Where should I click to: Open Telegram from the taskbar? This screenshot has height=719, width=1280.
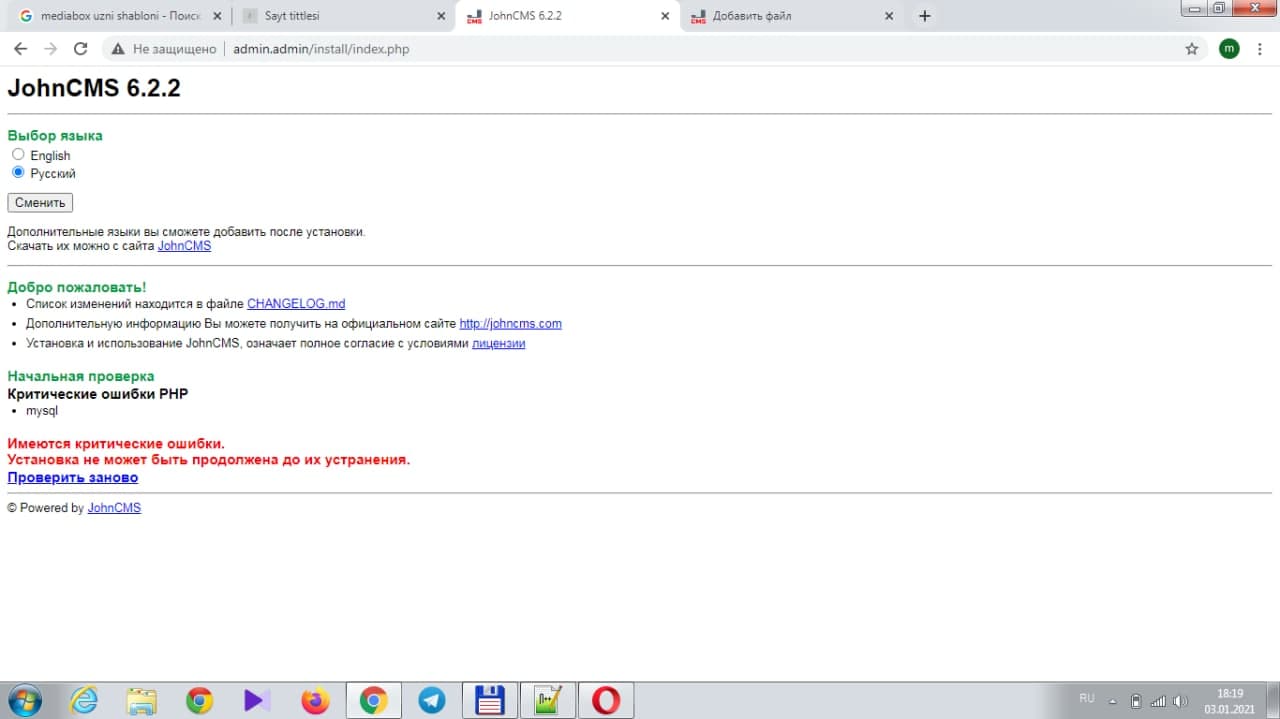(432, 700)
